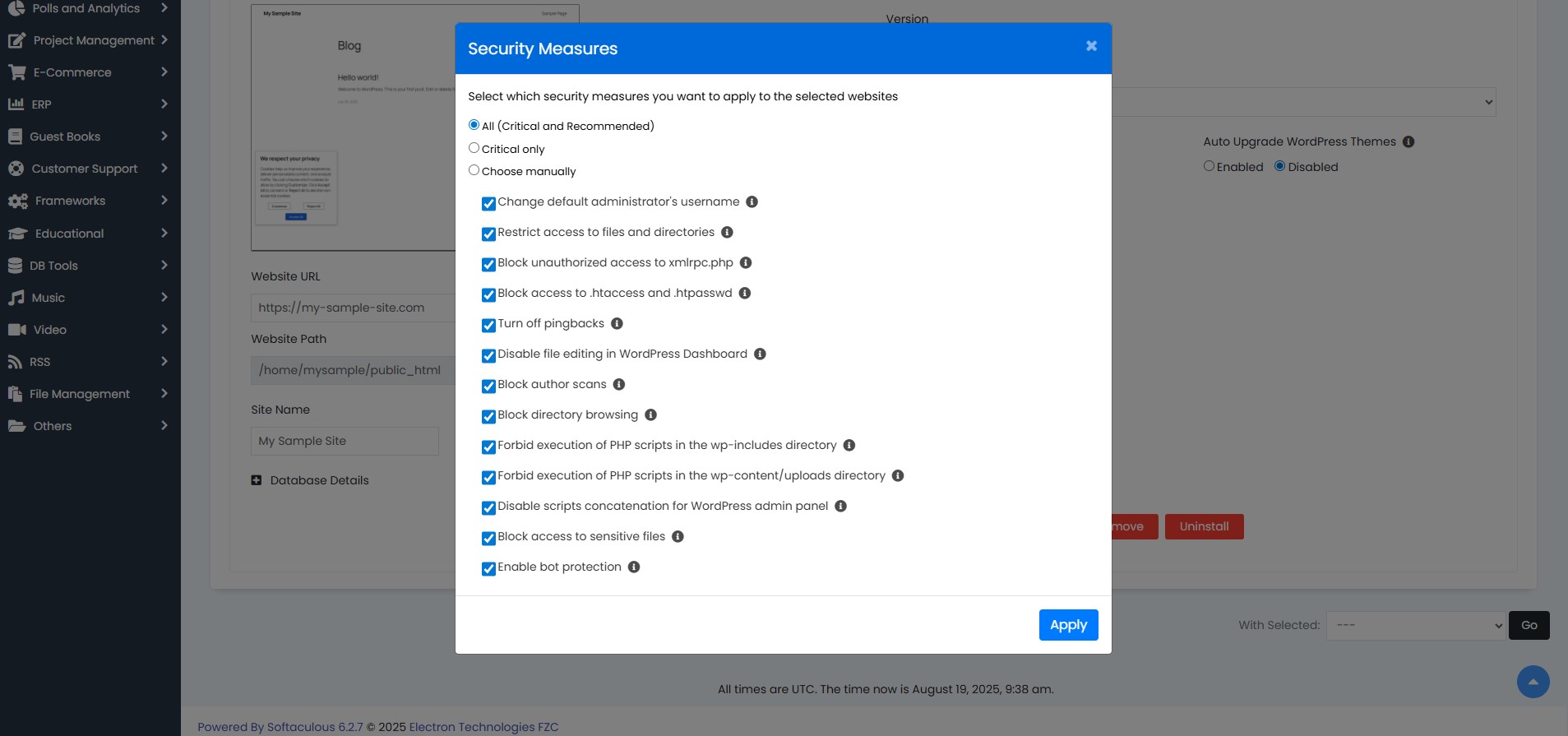Select the Critical only radio option
Viewport: 1568px width, 736px height.
pyautogui.click(x=474, y=148)
